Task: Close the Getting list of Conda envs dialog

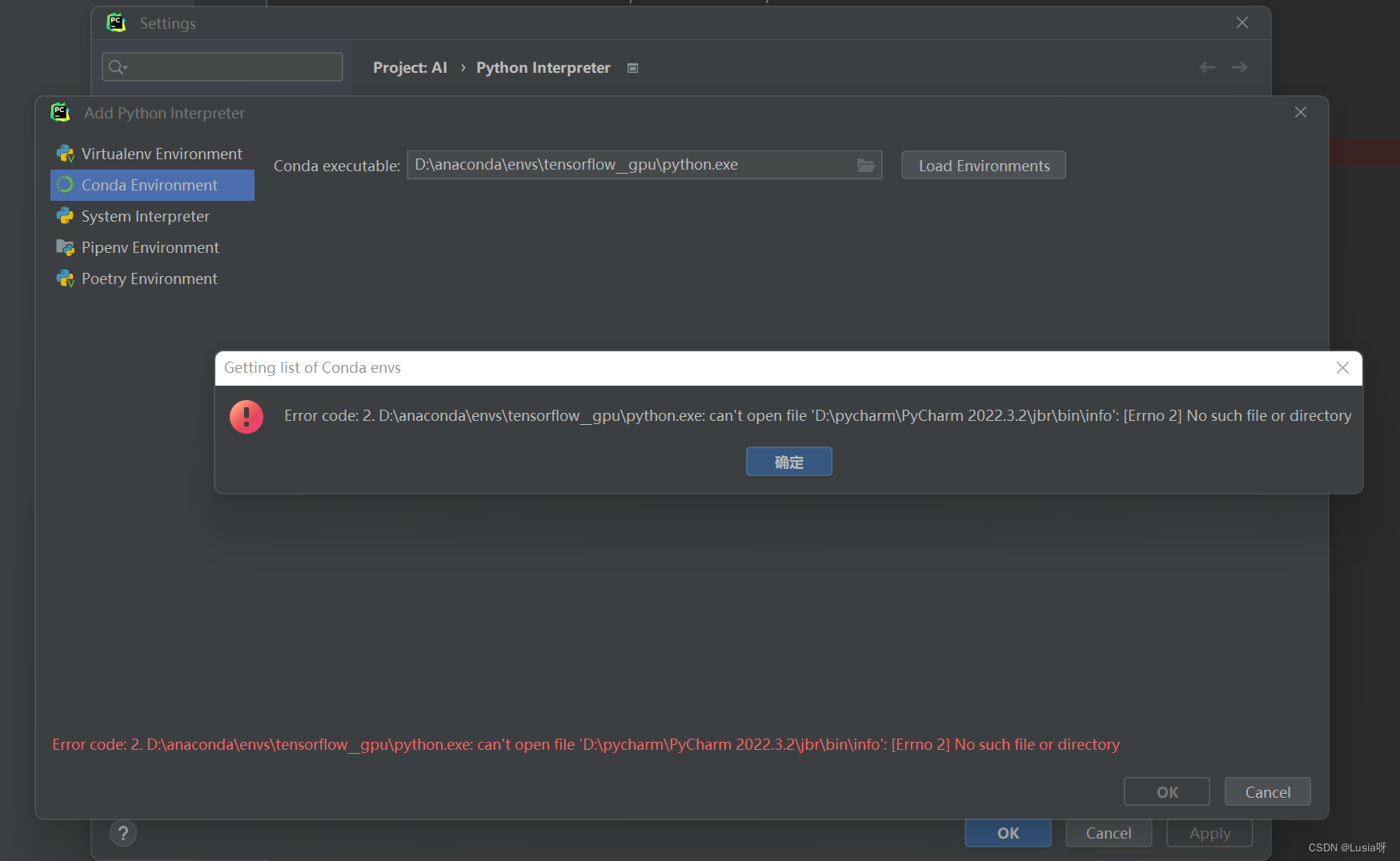Action: 1342,368
